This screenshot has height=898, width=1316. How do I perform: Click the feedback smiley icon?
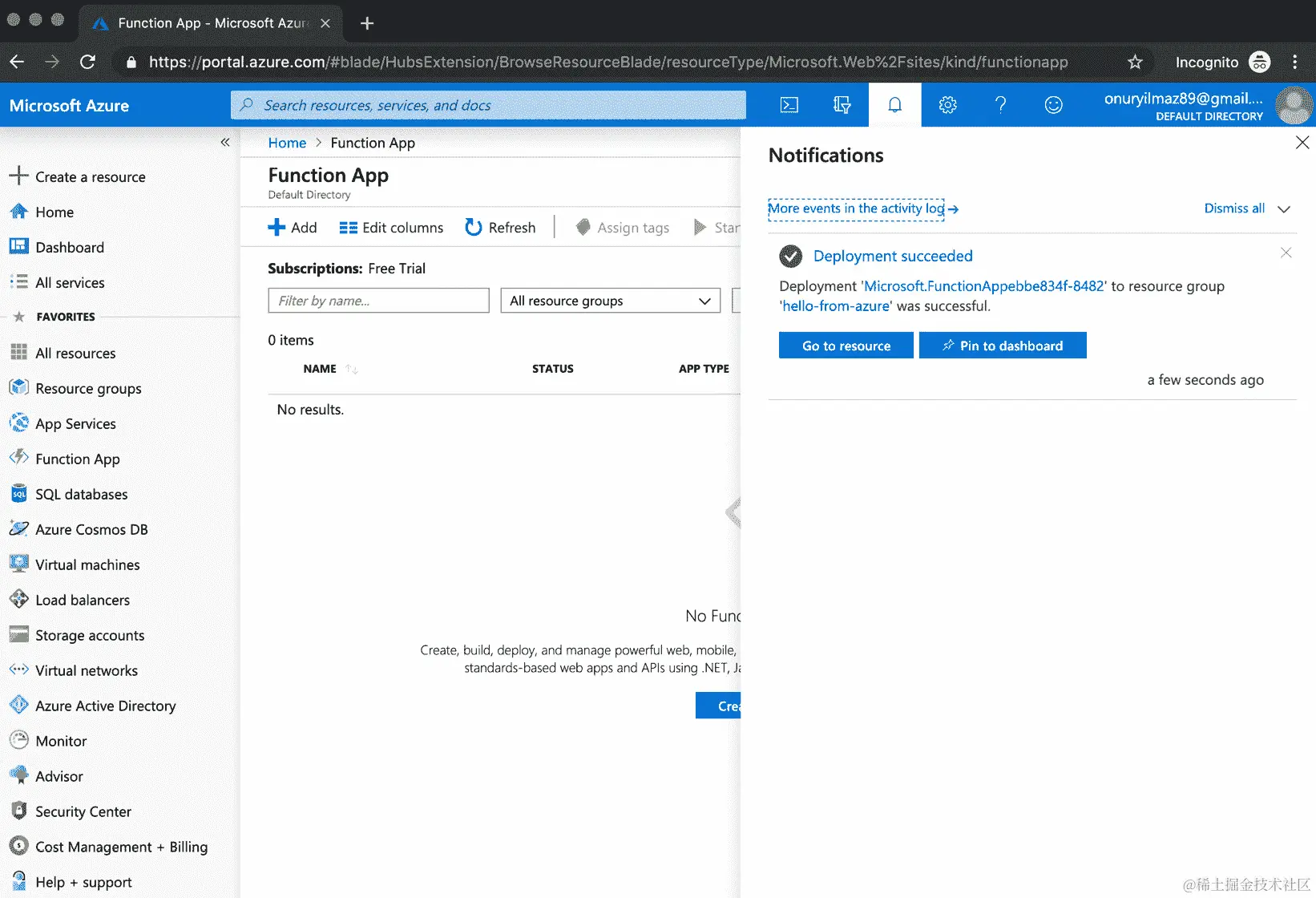(x=1053, y=105)
